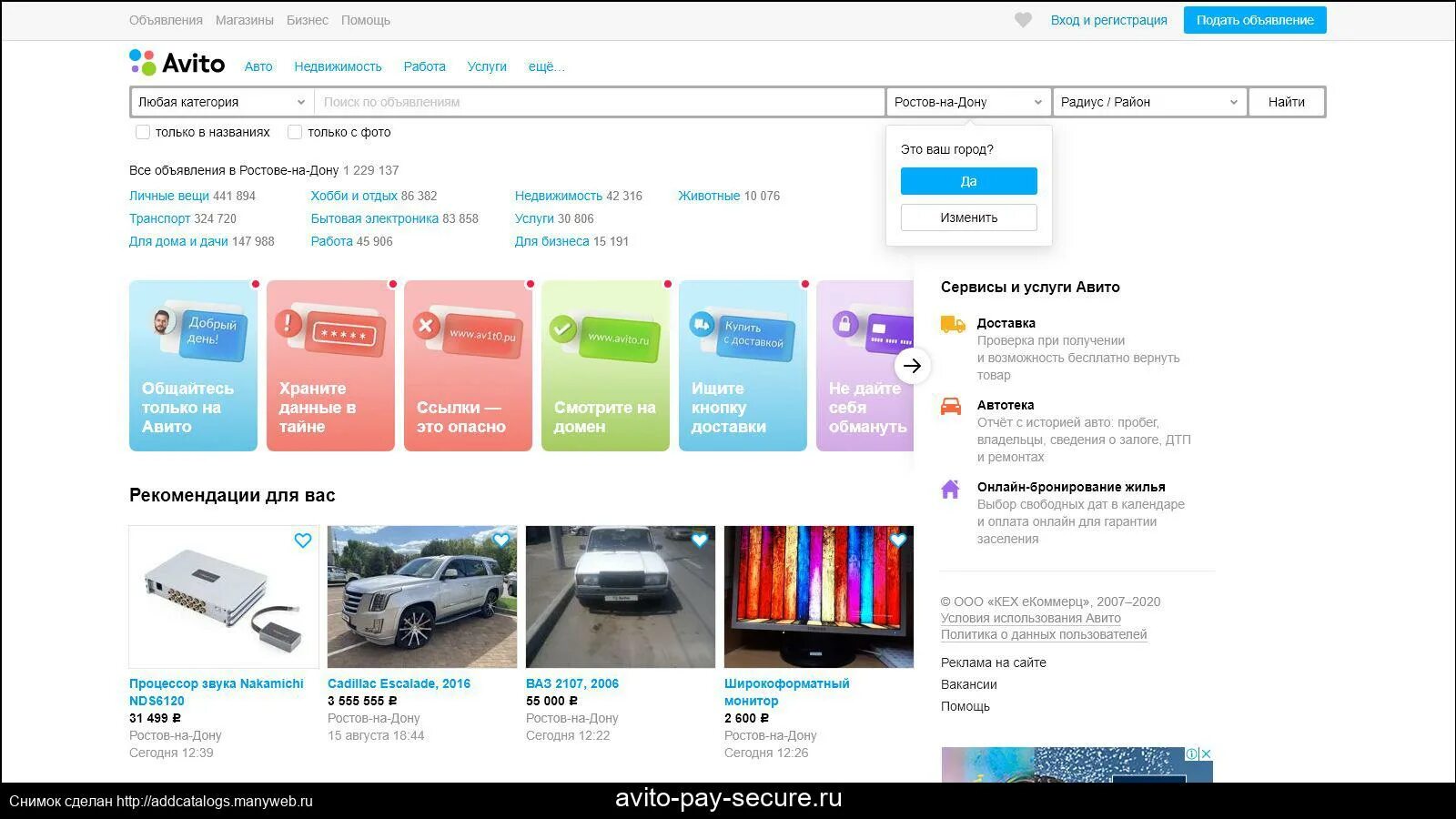Open Cadillac Escalade photo

[422, 597]
